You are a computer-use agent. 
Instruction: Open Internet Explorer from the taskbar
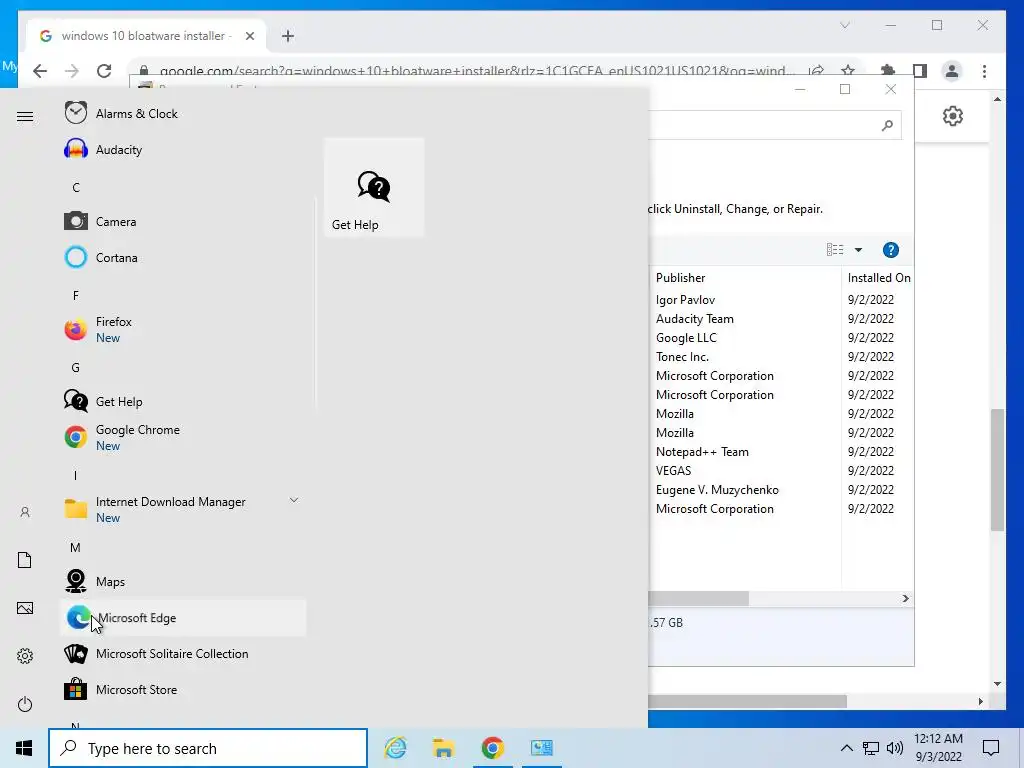pyautogui.click(x=395, y=748)
